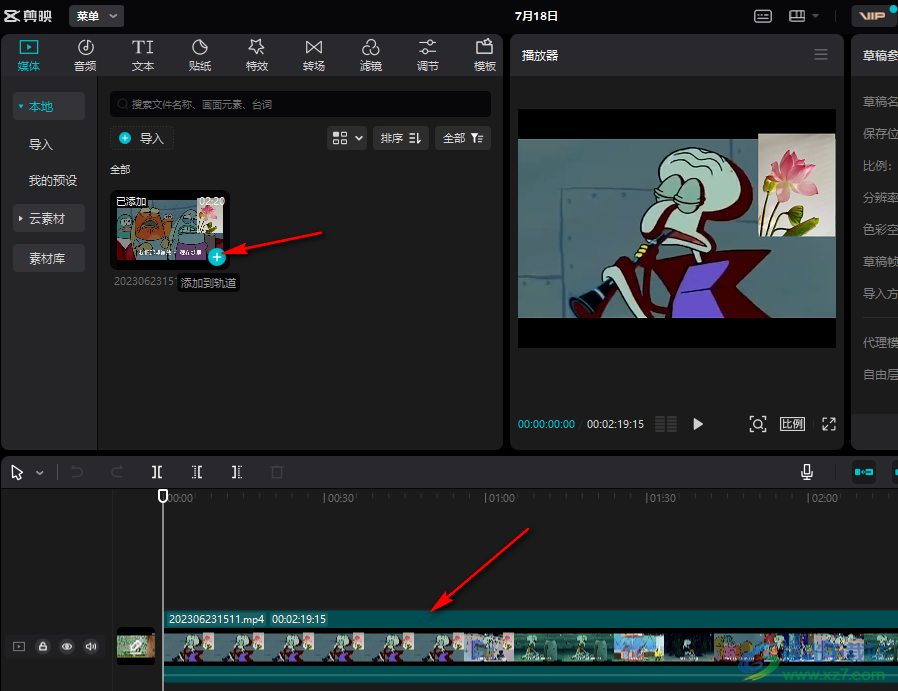Click the add-to-track plus button on clip
This screenshot has height=691, width=898.
tap(216, 258)
